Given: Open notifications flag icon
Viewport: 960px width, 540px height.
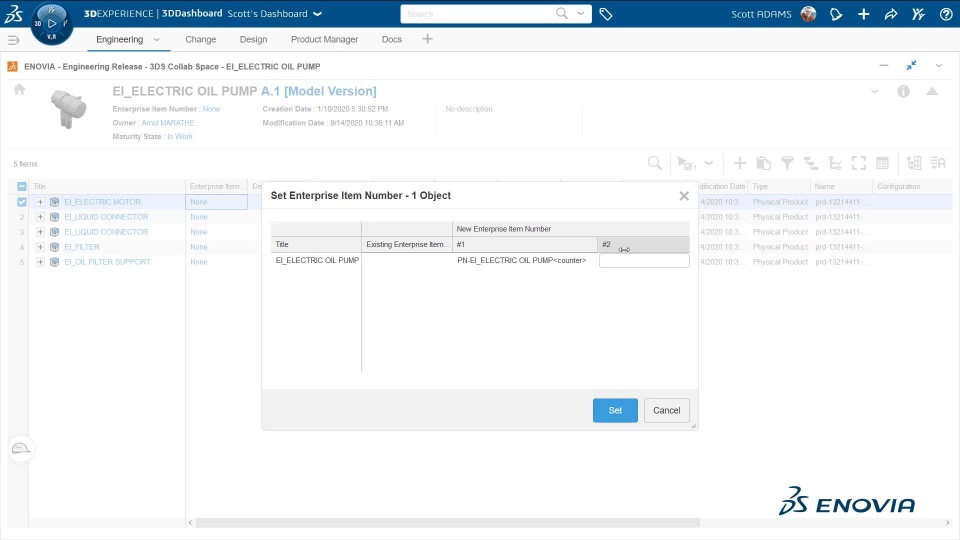Looking at the screenshot, I should coord(836,14).
